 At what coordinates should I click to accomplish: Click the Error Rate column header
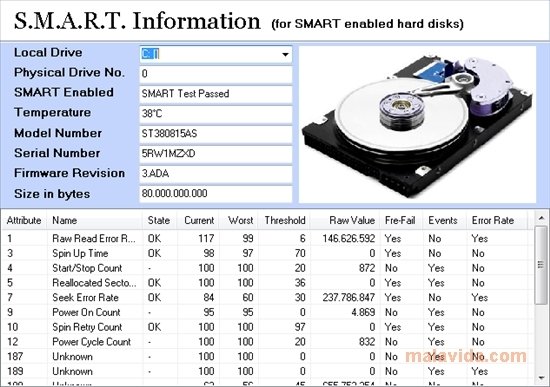pos(497,220)
